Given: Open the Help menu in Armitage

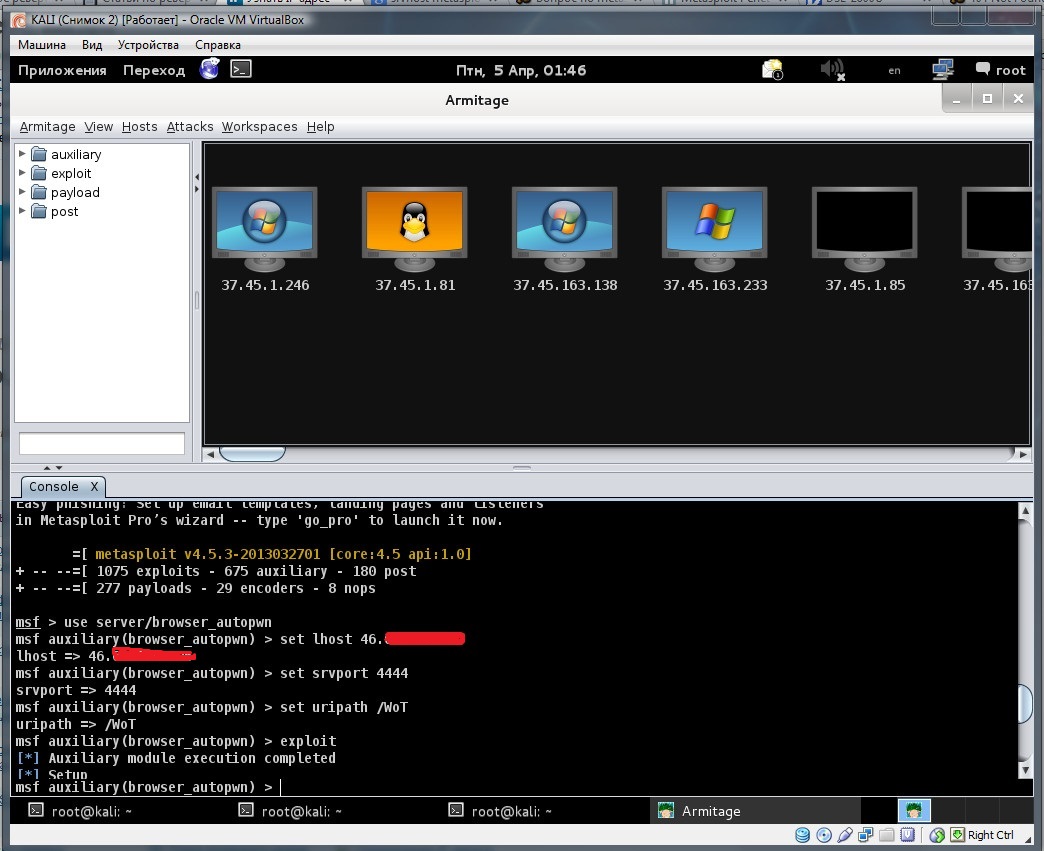Looking at the screenshot, I should coord(320,127).
